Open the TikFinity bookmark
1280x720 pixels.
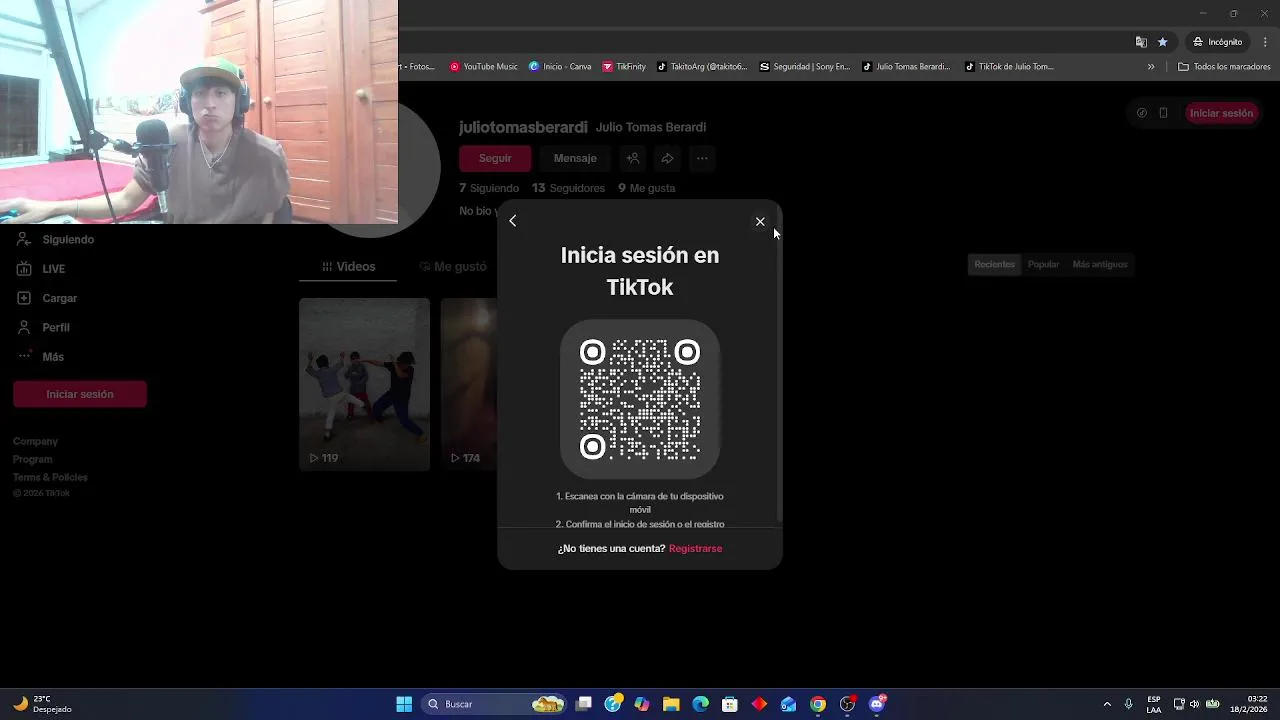click(x=624, y=67)
